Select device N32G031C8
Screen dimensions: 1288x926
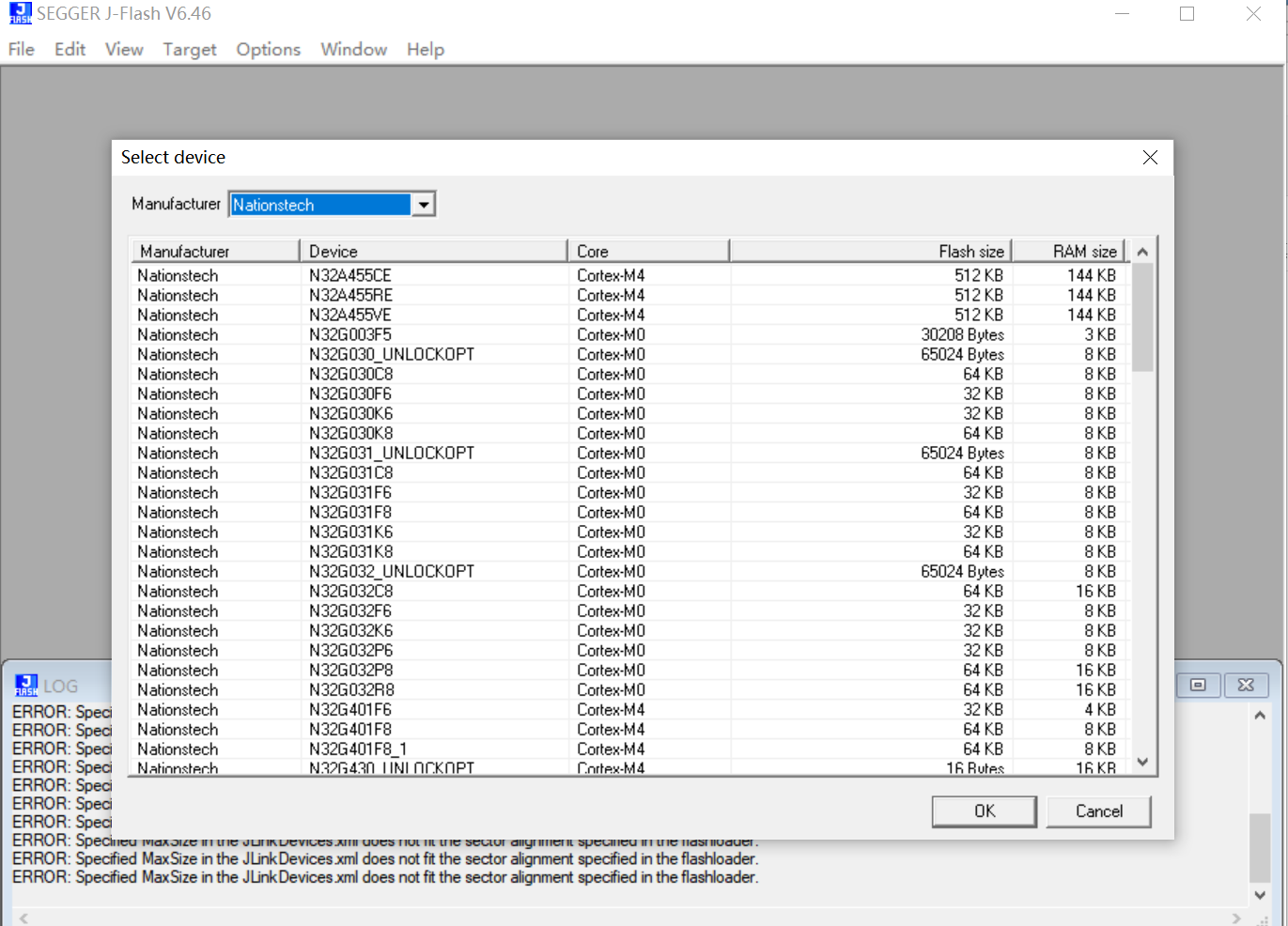350,472
